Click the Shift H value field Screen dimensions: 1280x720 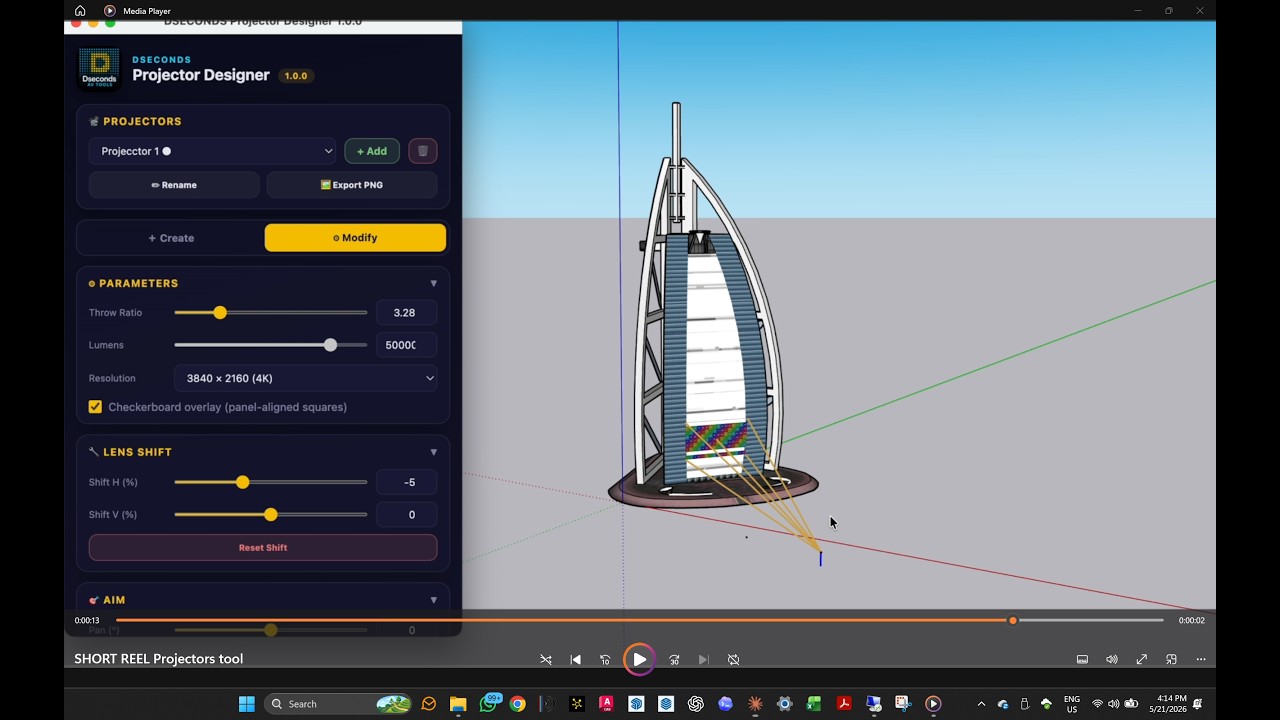coord(406,482)
